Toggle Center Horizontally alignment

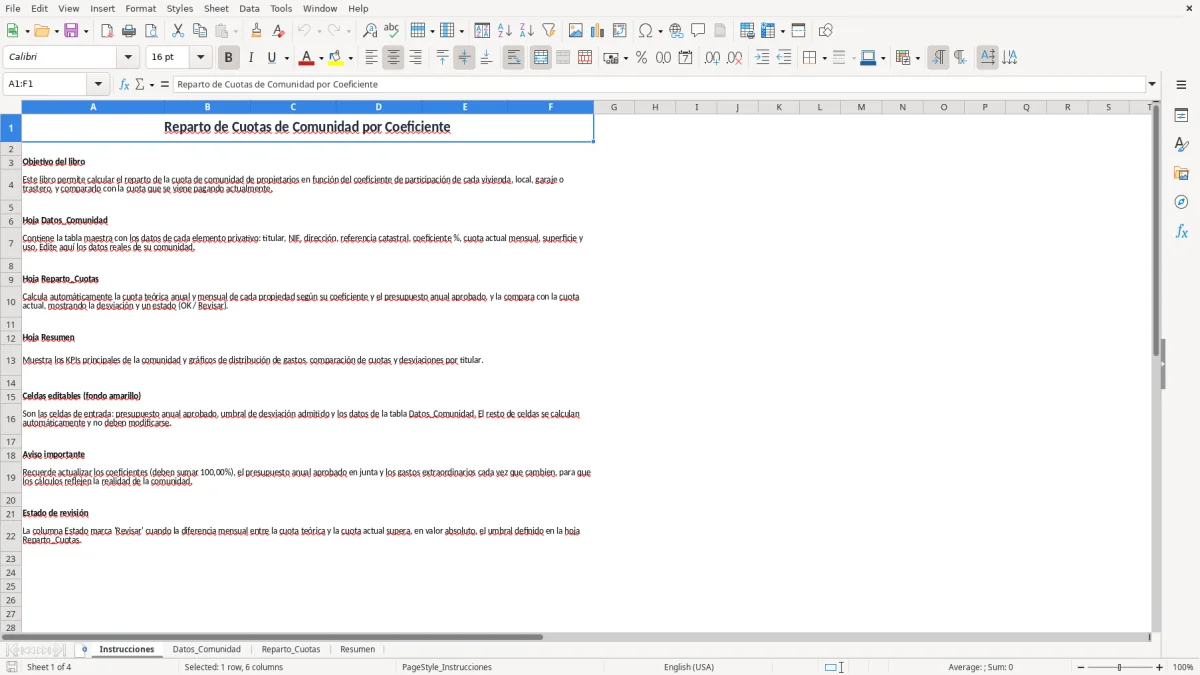pyautogui.click(x=394, y=58)
